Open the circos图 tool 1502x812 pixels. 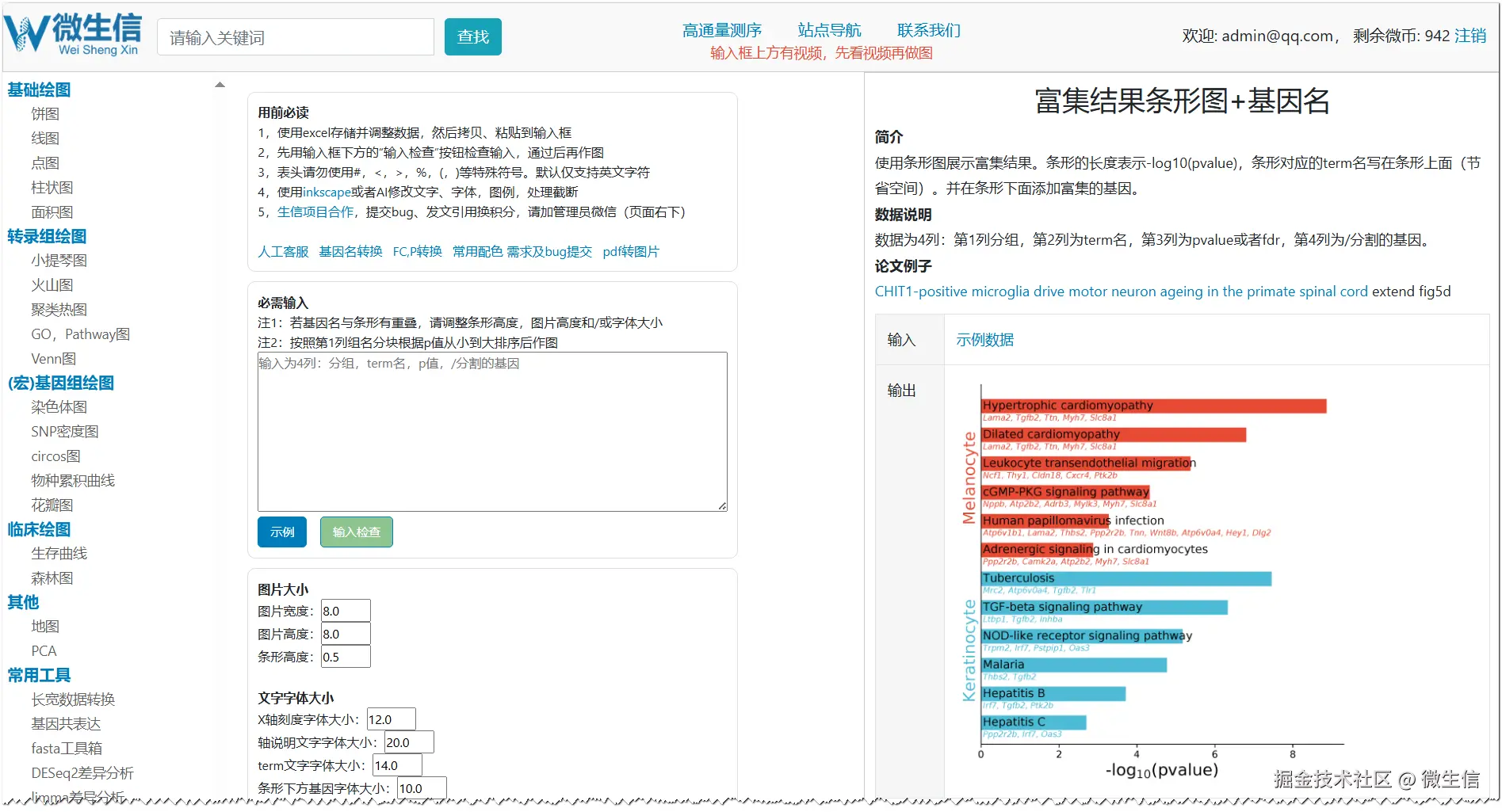pos(56,456)
